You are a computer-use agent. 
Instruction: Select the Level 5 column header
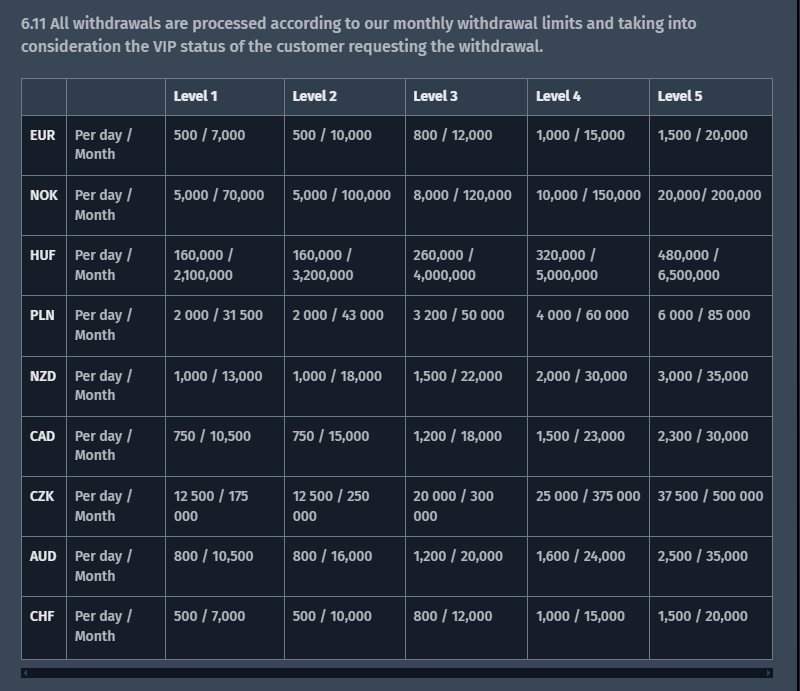click(x=680, y=96)
